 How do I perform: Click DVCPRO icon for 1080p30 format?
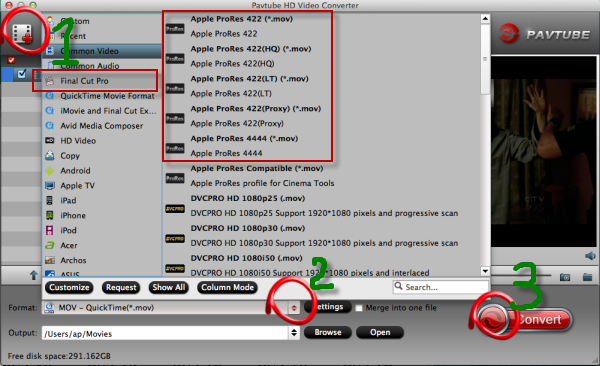[x=175, y=239]
